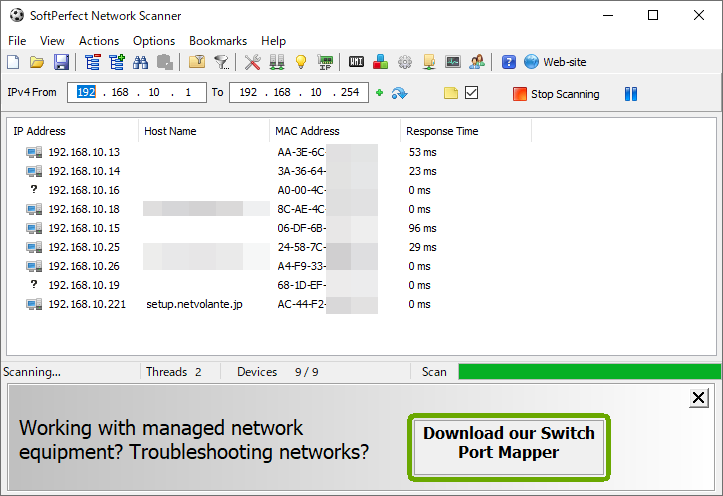This screenshot has height=496, width=723.
Task: Open help via blue question mark icon
Action: [509, 62]
